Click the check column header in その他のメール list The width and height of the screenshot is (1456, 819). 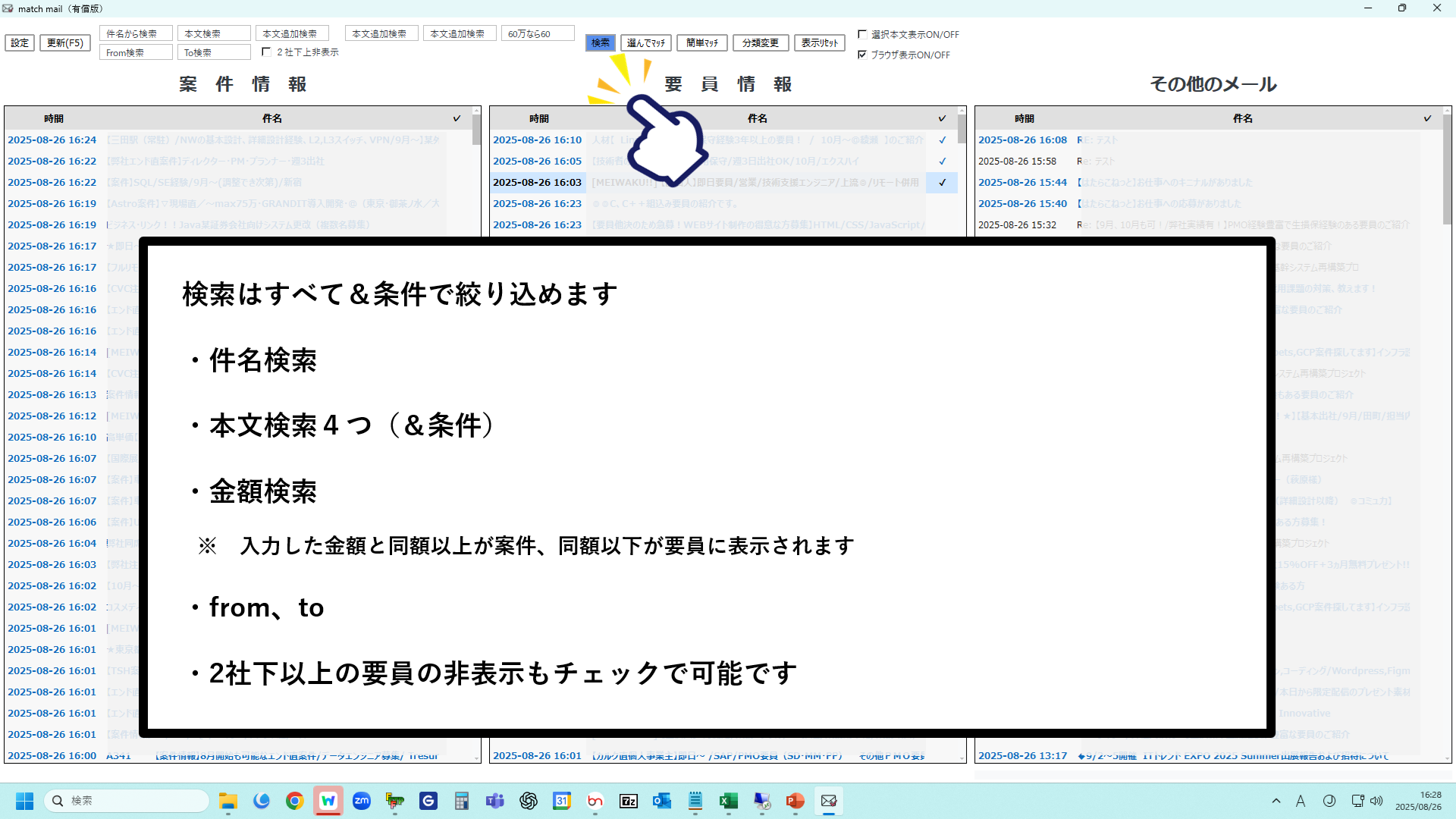click(1427, 118)
